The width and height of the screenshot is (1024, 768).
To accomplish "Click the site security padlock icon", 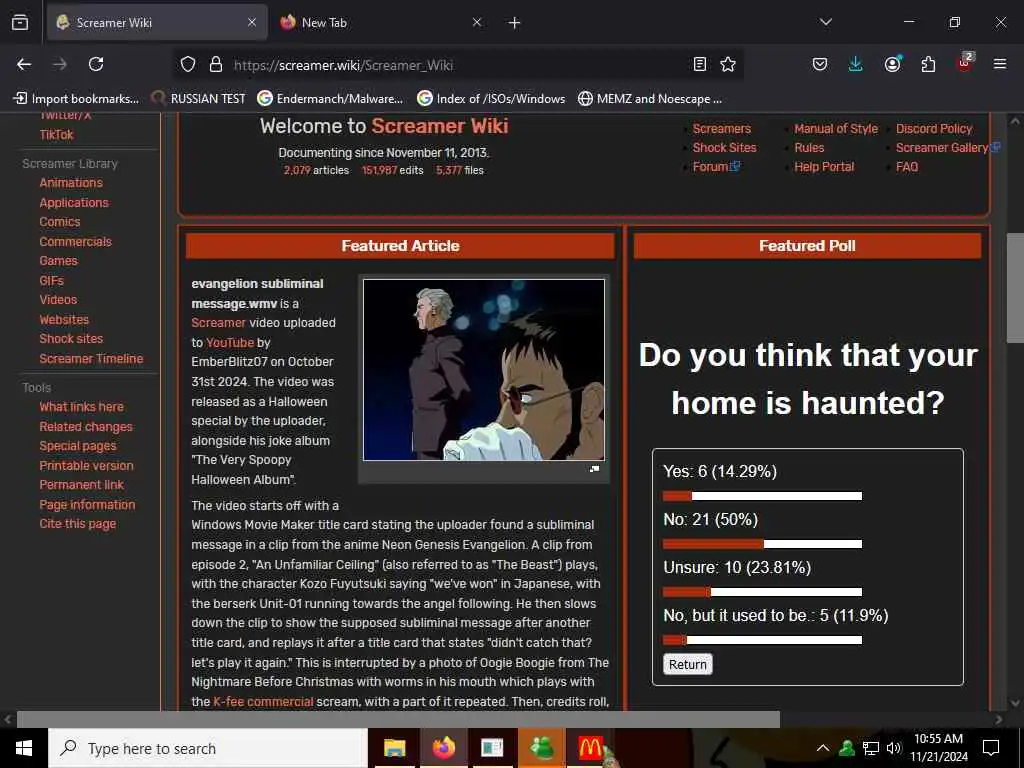I will point(216,64).
